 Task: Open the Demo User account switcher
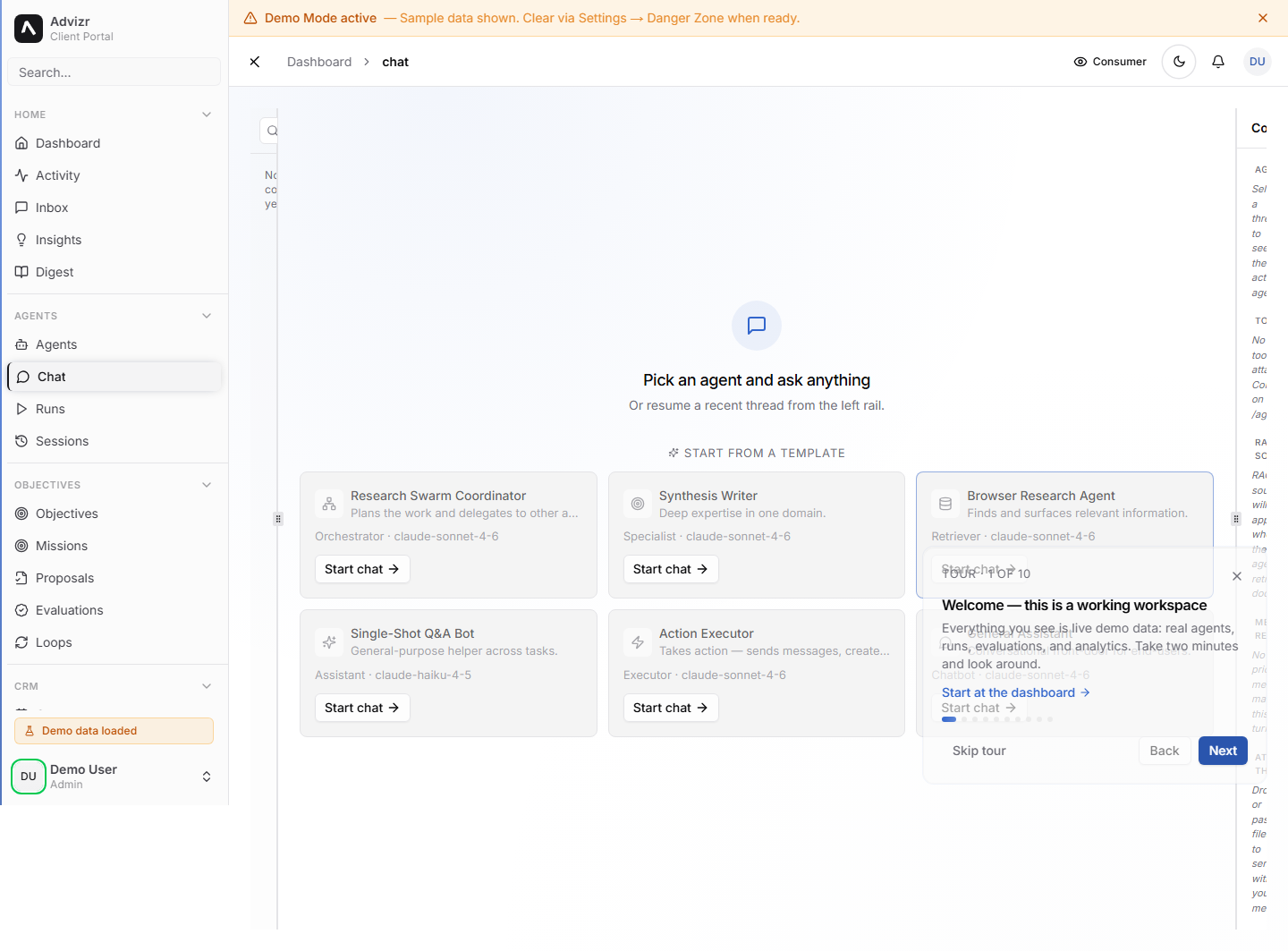pos(114,777)
